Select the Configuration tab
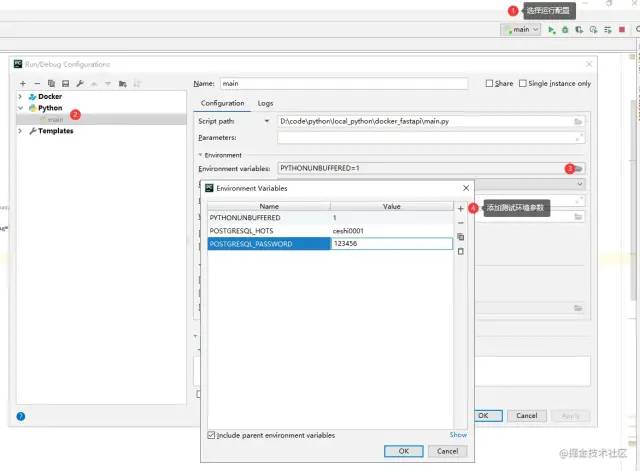The height and width of the screenshot is (471, 640). pos(222,103)
